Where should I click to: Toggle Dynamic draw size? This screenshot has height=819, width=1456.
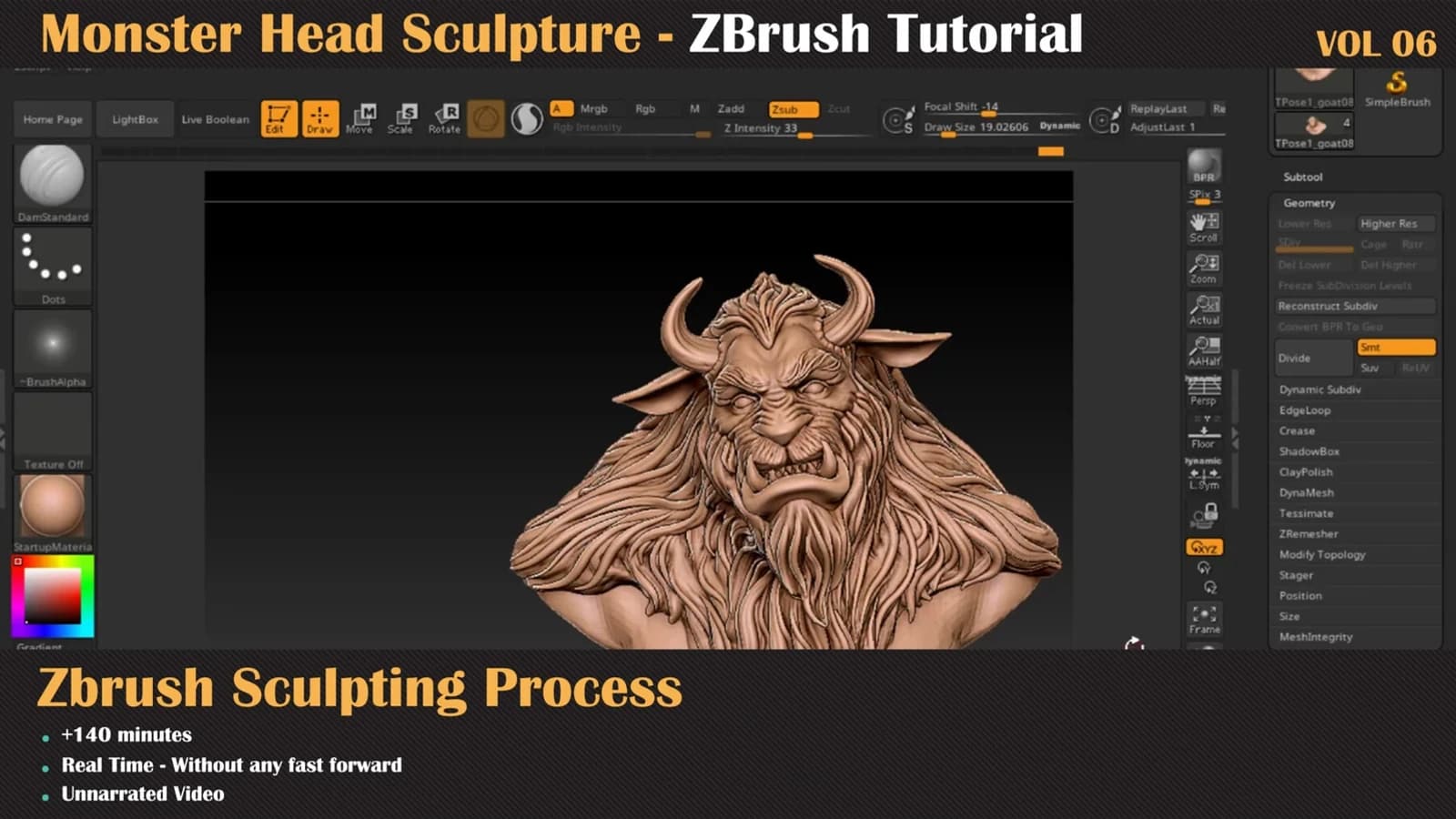click(x=1060, y=126)
